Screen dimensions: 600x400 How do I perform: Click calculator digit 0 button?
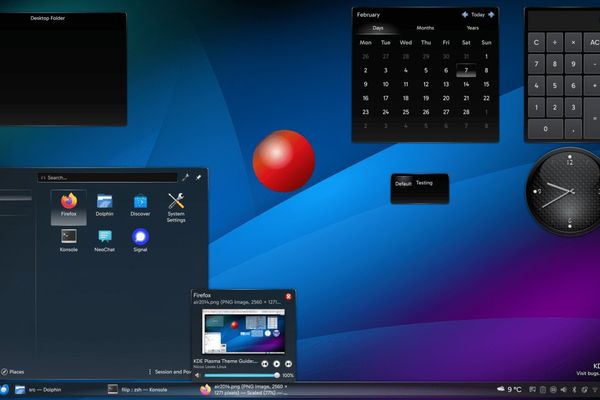[545, 129]
